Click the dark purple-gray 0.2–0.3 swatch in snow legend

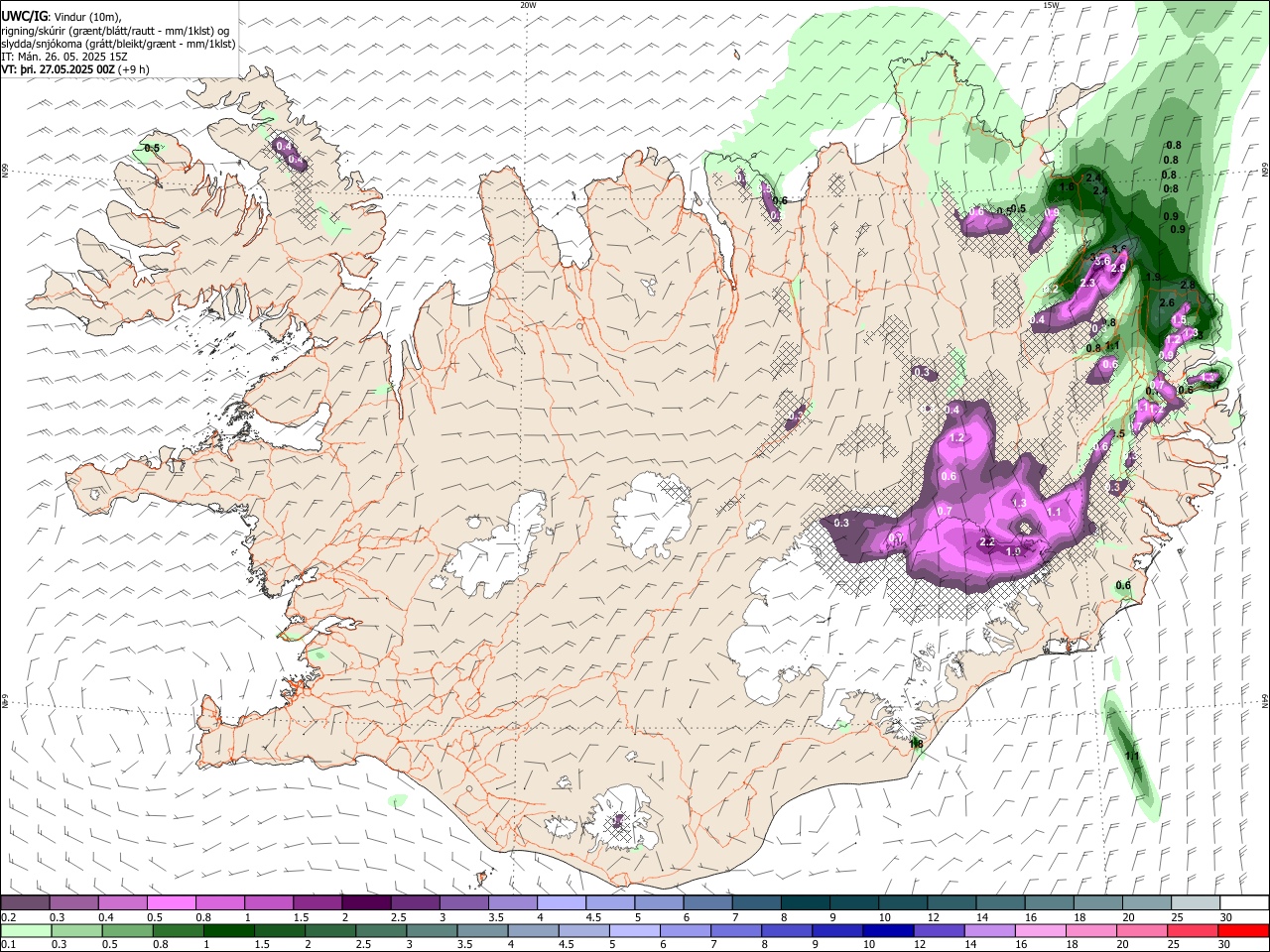(25, 903)
